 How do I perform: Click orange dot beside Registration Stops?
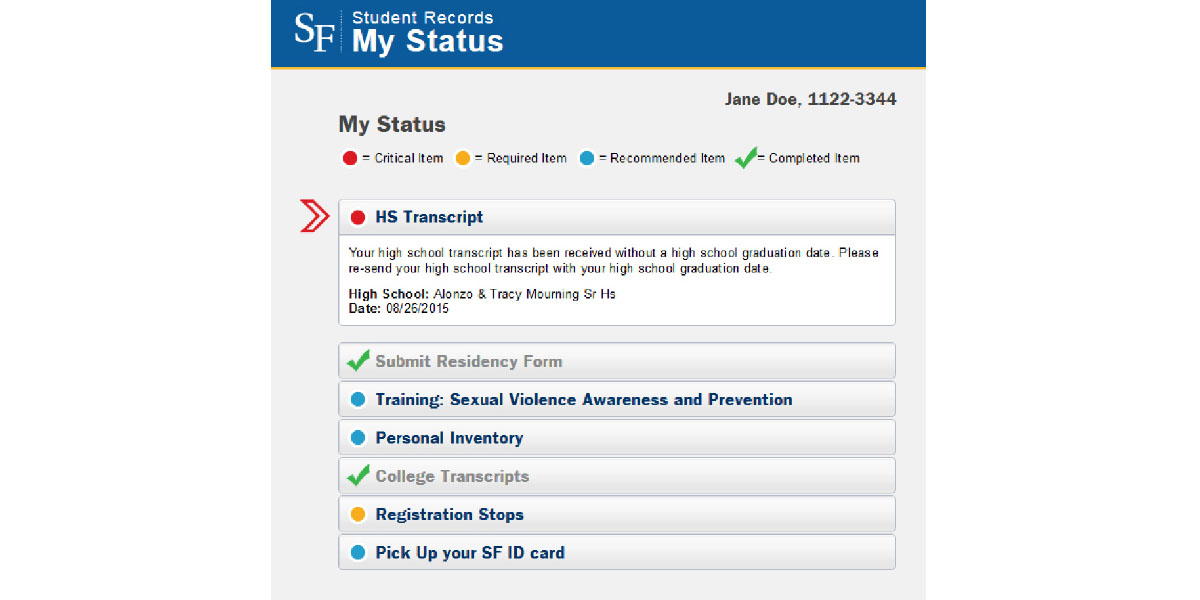point(358,514)
